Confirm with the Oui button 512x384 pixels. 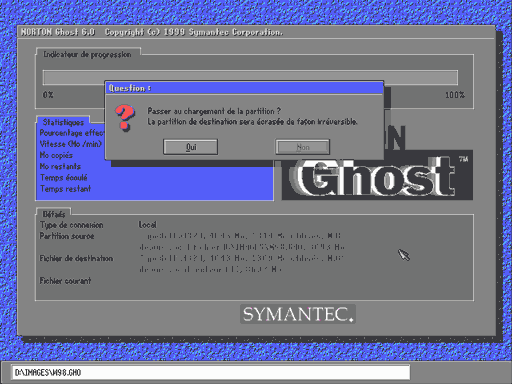(190, 147)
